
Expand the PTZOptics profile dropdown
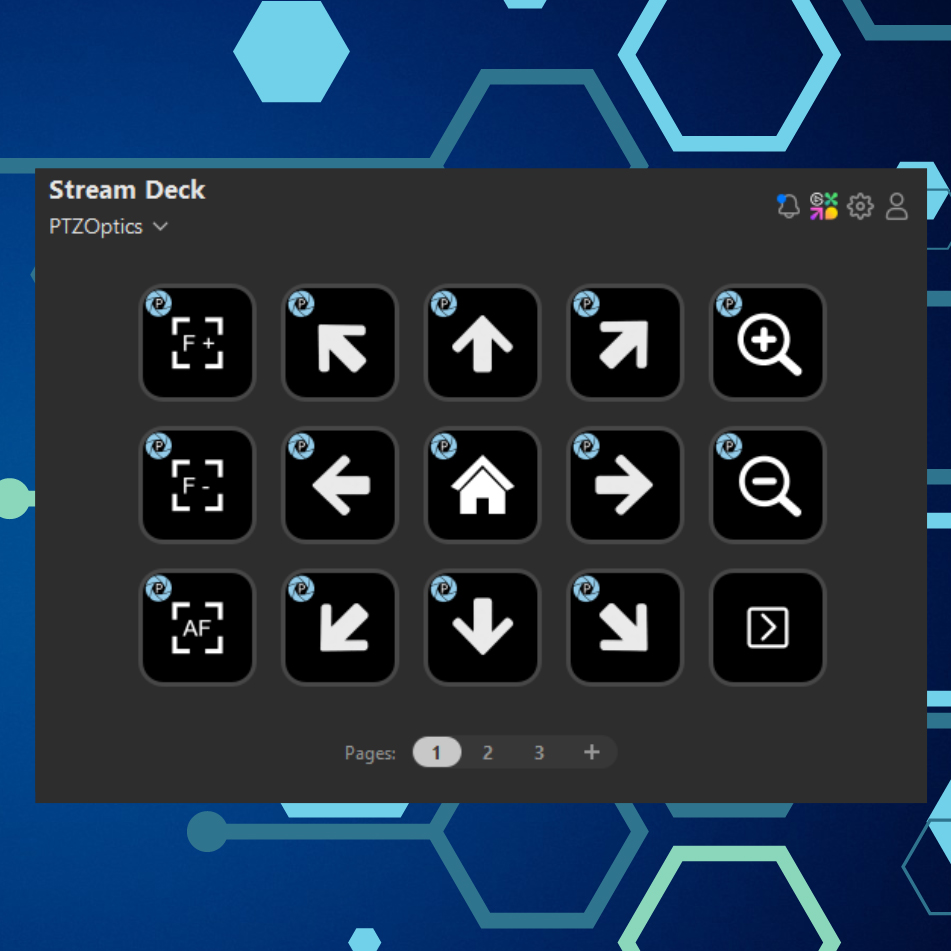coord(109,227)
